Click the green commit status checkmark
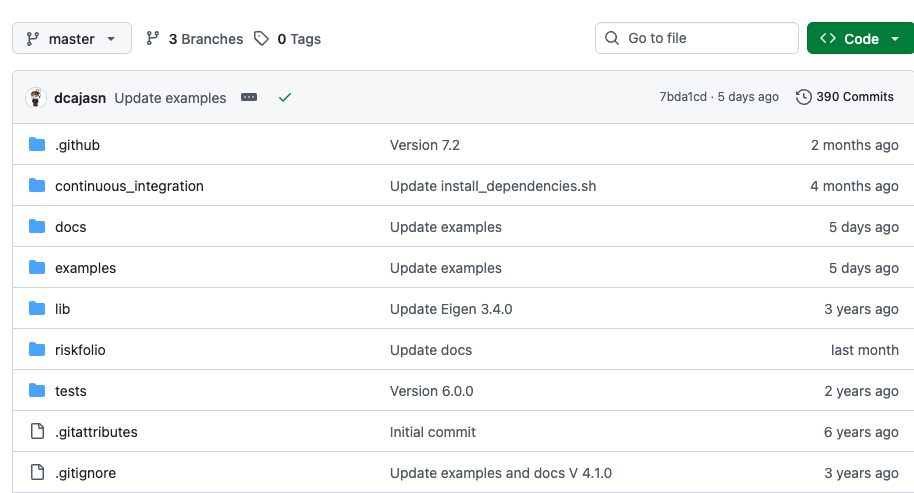Image resolution: width=914 pixels, height=493 pixels. click(284, 97)
